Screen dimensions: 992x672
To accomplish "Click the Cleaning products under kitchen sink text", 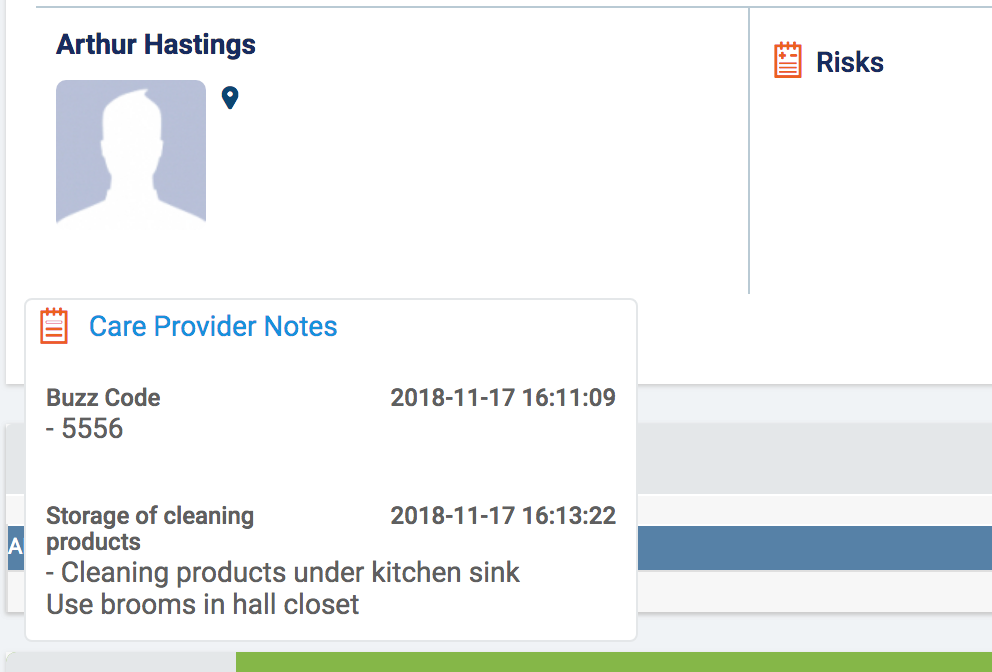I will tap(290, 573).
